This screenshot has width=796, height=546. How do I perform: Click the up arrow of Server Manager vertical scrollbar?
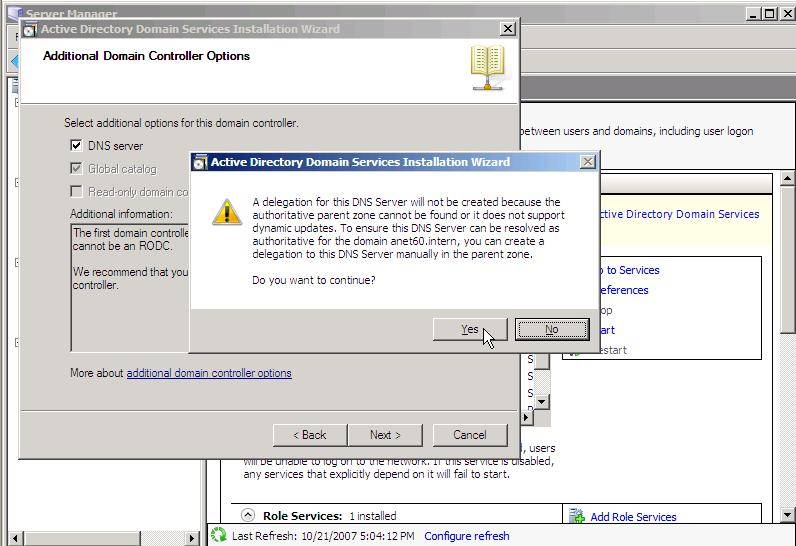(x=787, y=178)
